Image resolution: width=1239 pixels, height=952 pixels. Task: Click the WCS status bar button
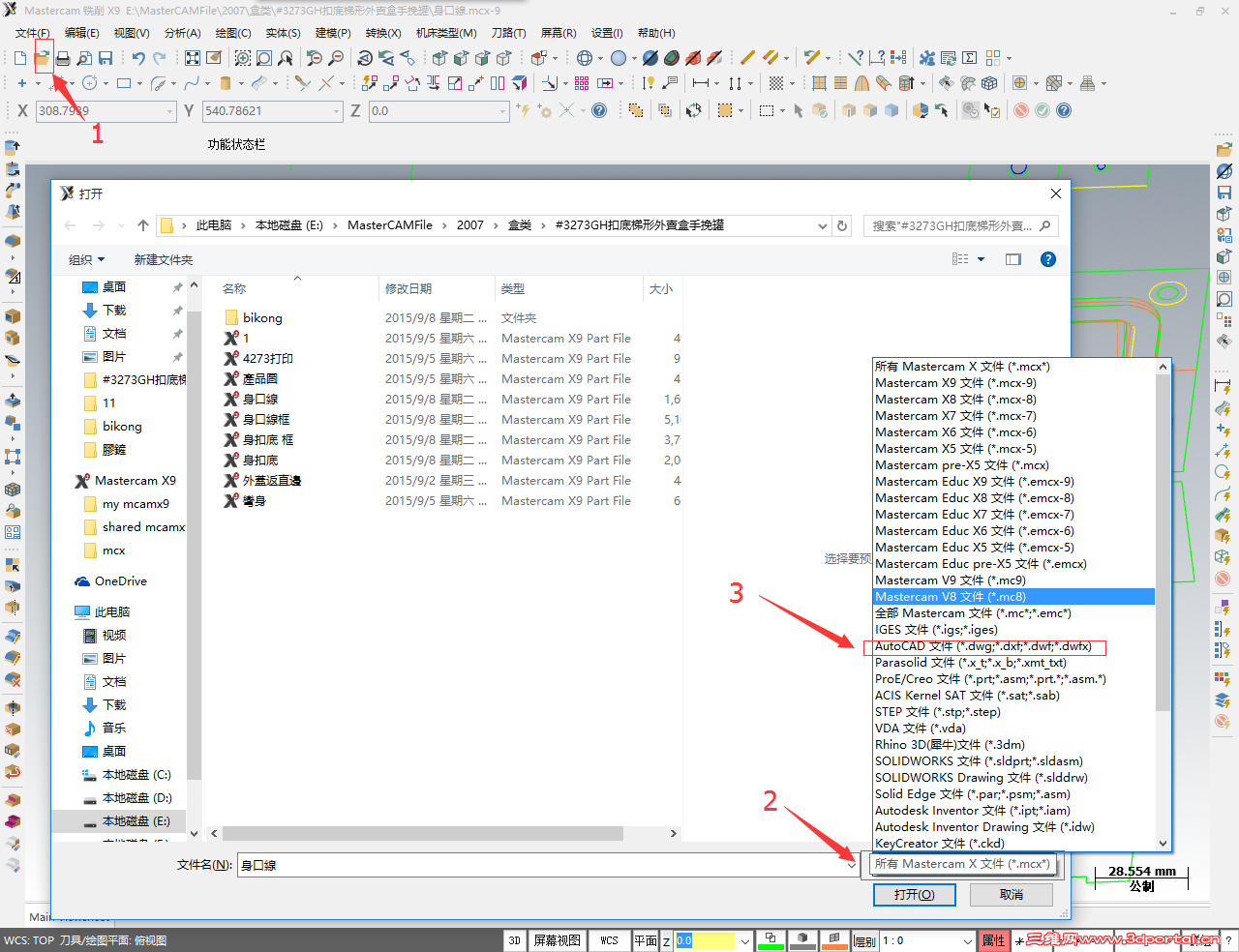(x=609, y=940)
